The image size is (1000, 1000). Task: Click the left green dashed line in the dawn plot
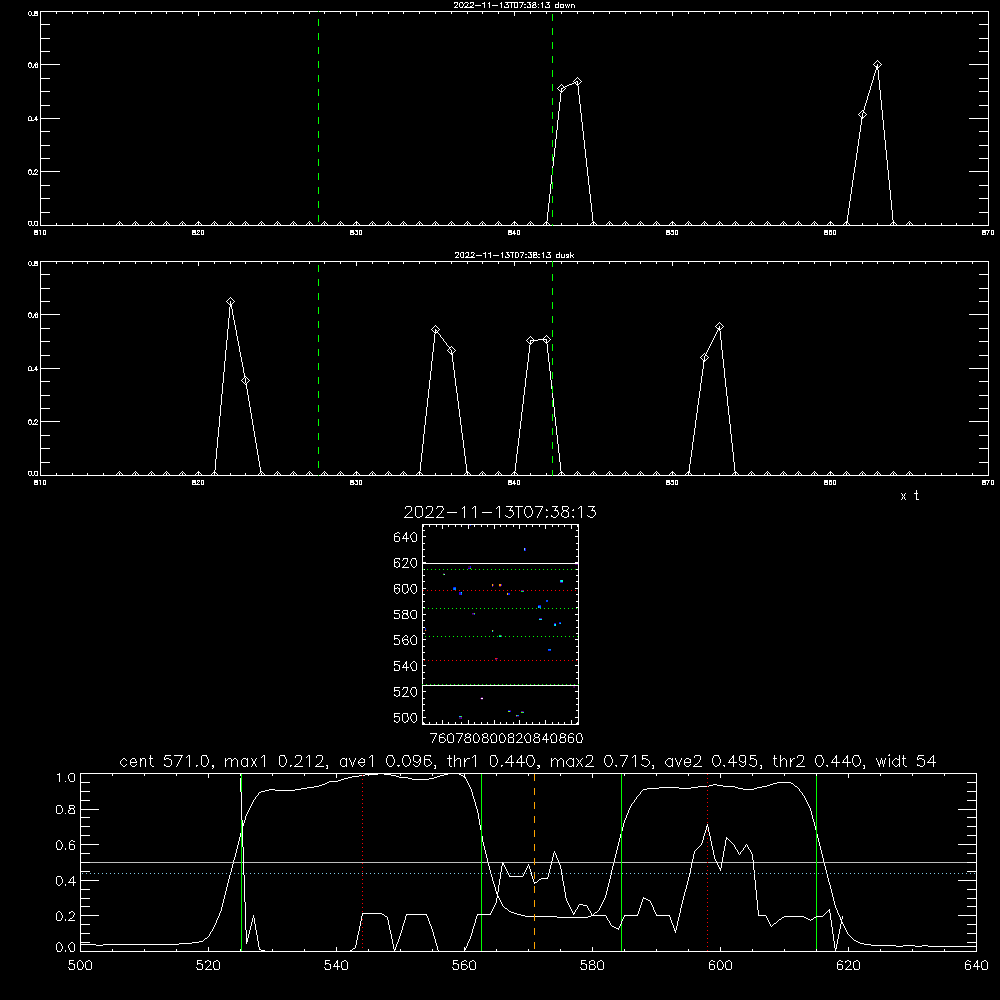click(318, 118)
